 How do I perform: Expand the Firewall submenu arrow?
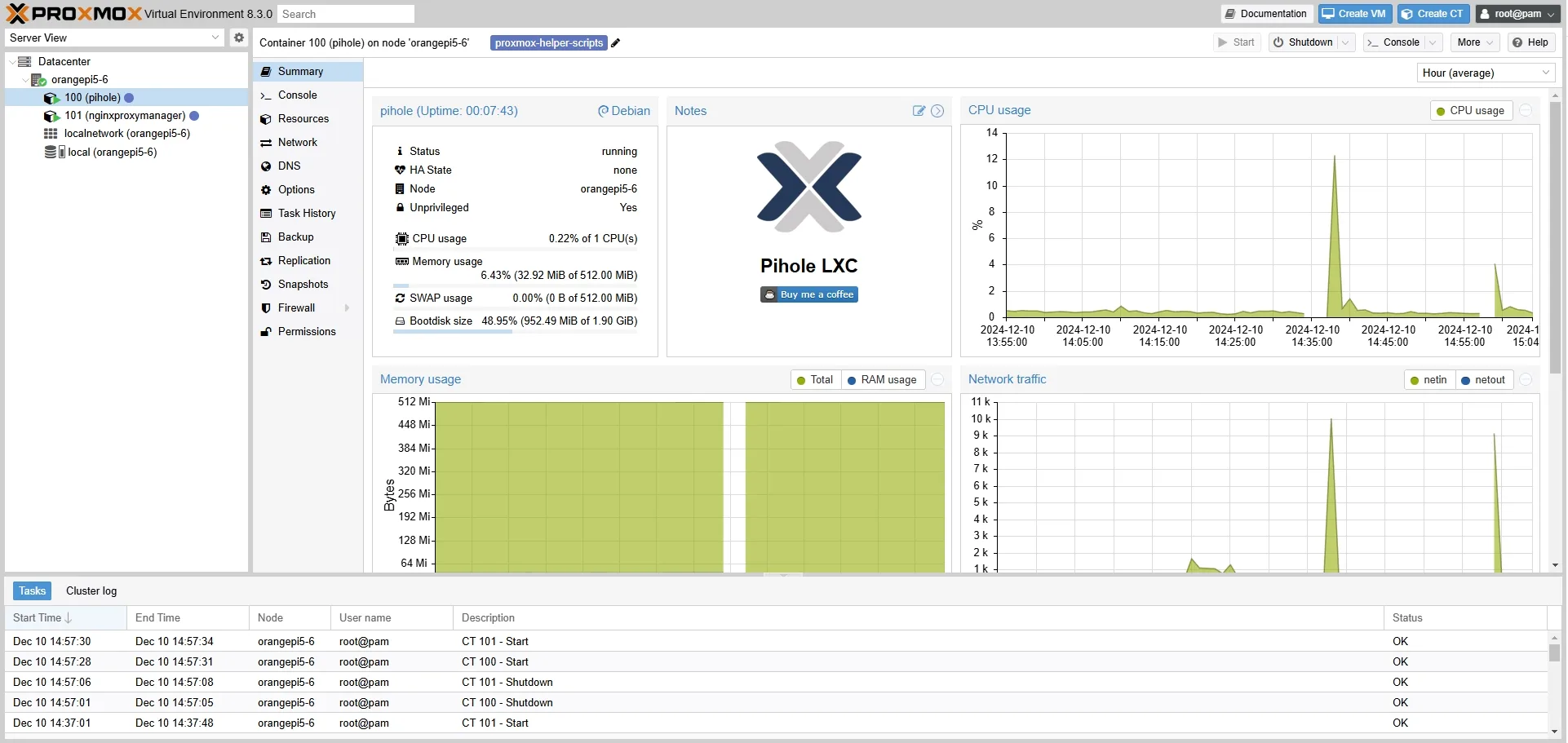(x=348, y=308)
